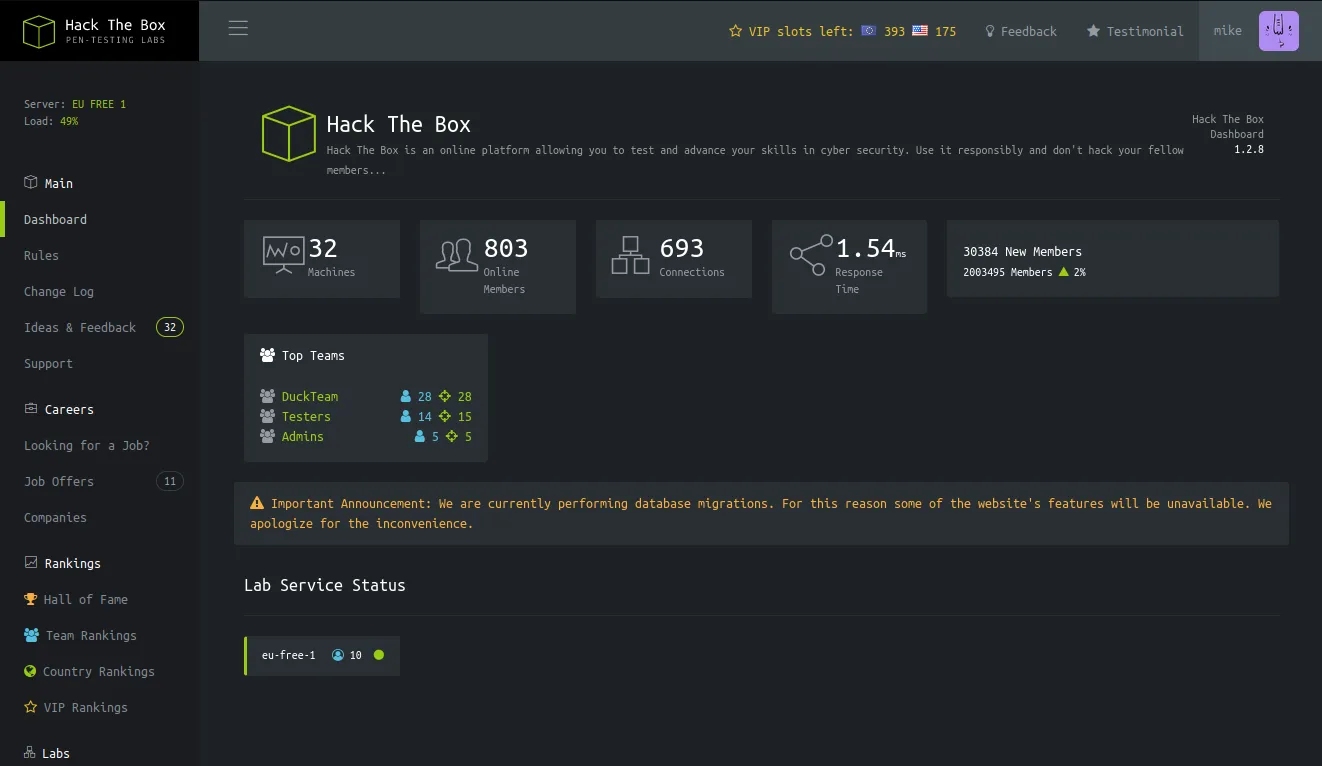This screenshot has height=766, width=1322.
Task: Click the Main section cube icon
Action: [31, 183]
